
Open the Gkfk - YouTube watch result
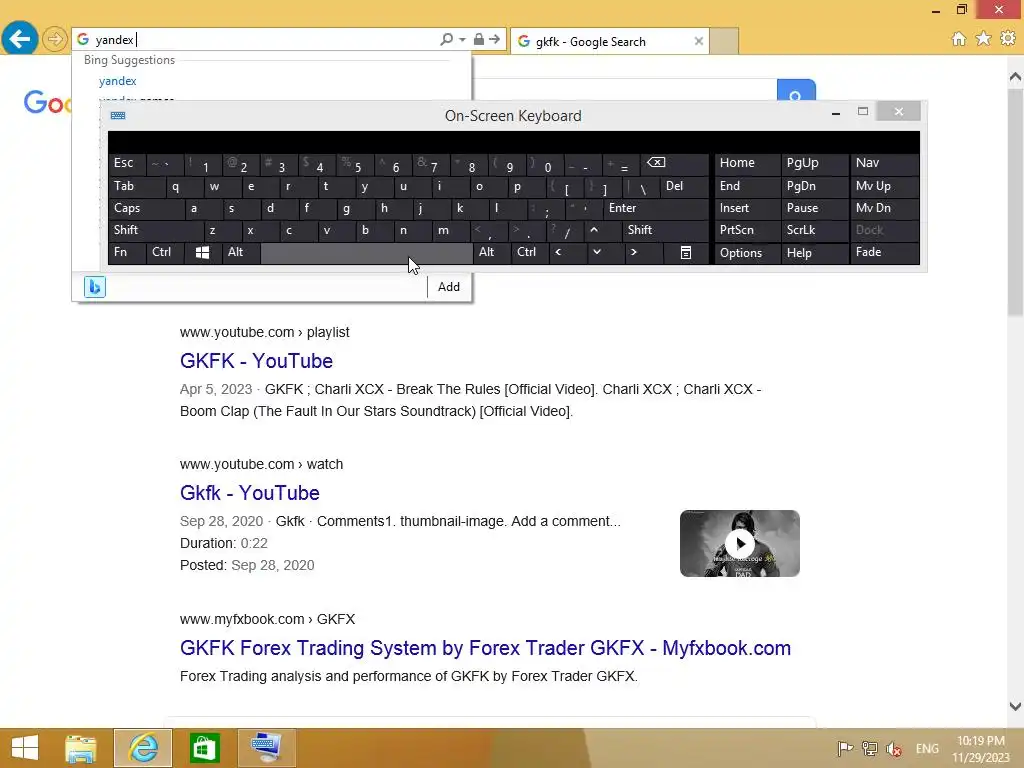249,493
